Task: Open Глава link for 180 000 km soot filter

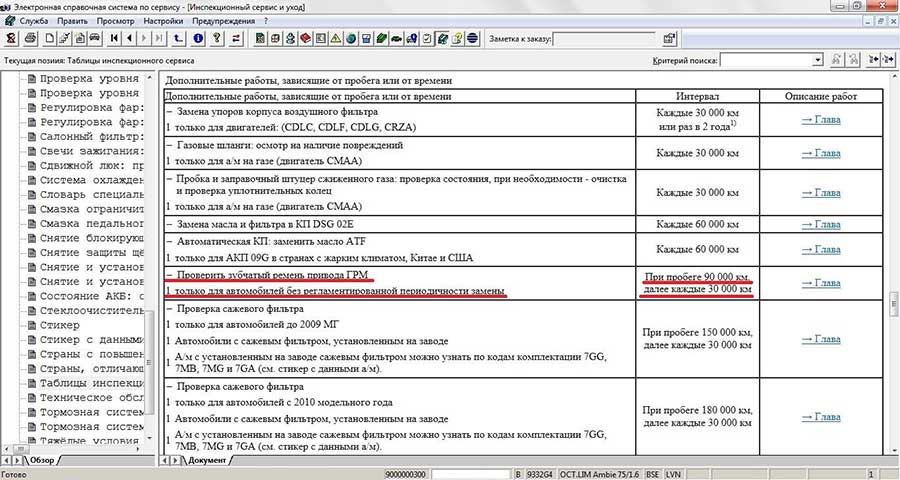Action: (x=821, y=417)
